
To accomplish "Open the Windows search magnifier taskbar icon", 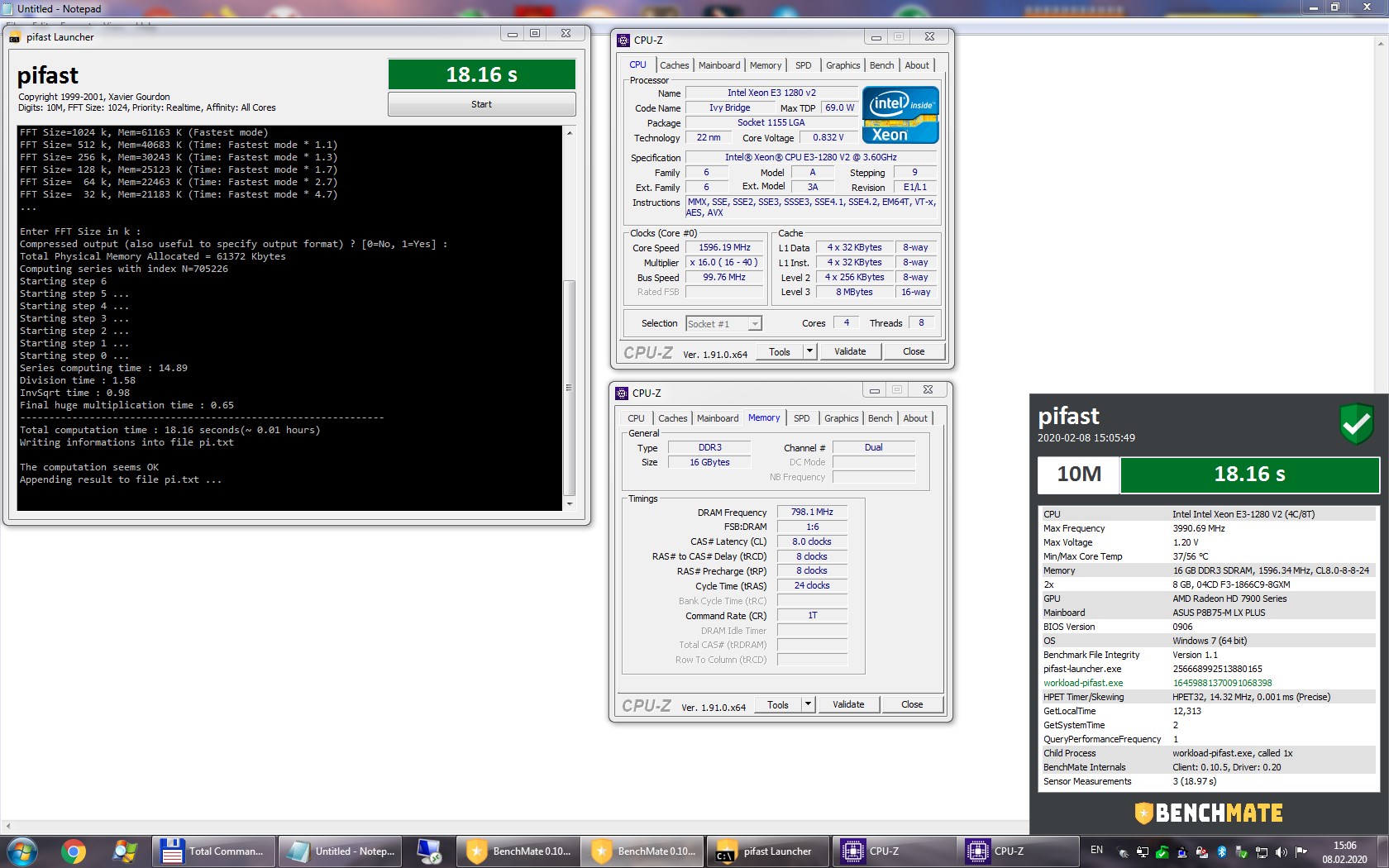I will [x=125, y=851].
